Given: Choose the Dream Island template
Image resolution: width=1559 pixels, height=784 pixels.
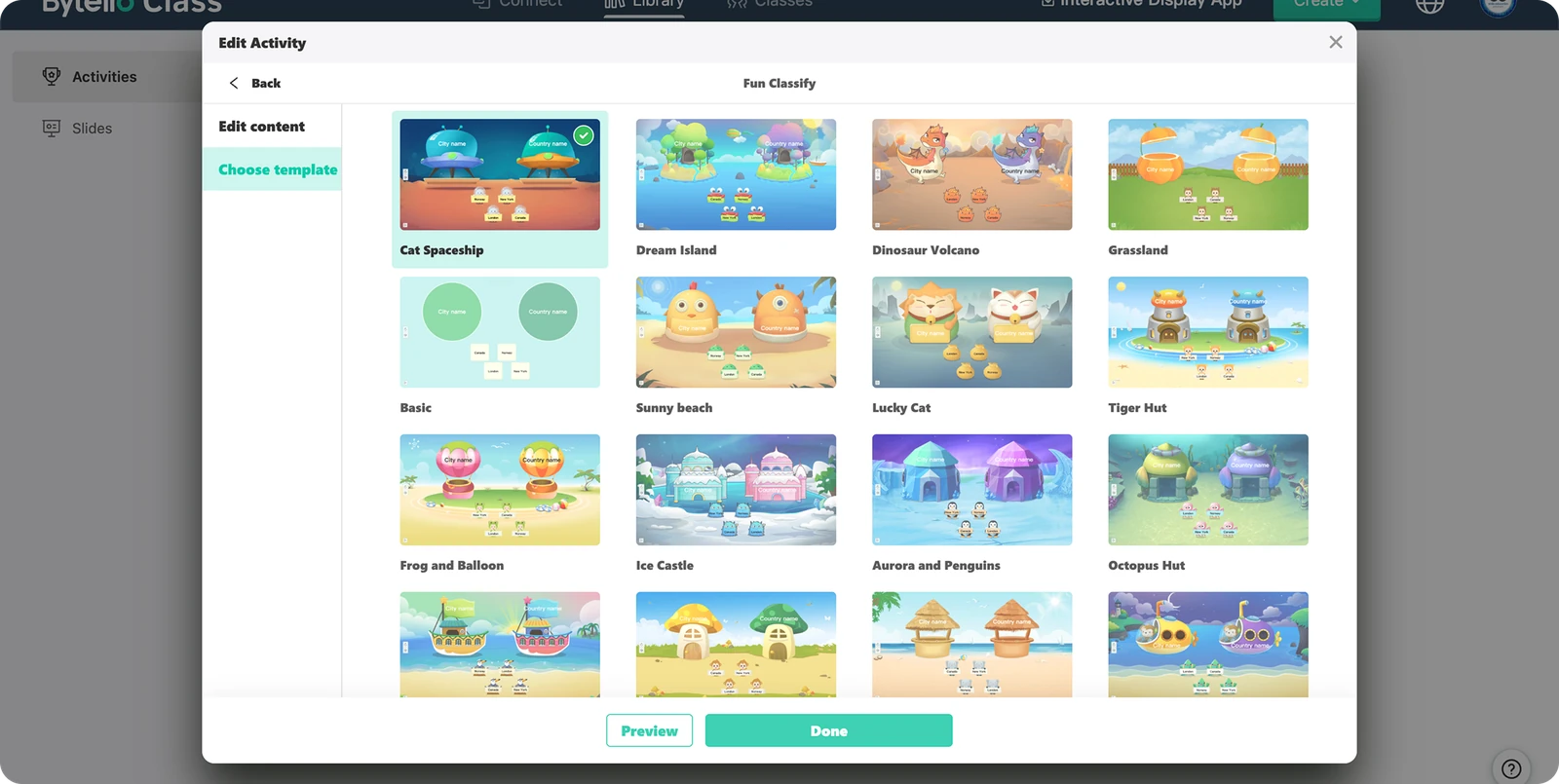Looking at the screenshot, I should 736,175.
